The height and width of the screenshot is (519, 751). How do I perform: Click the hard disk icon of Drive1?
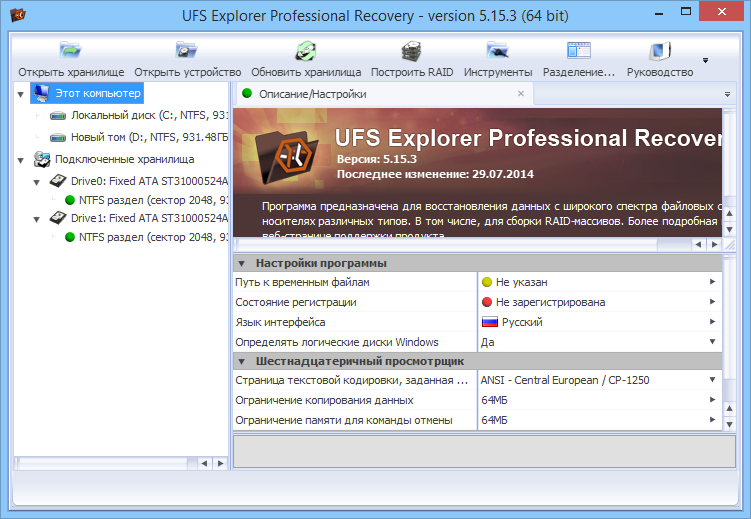click(58, 218)
